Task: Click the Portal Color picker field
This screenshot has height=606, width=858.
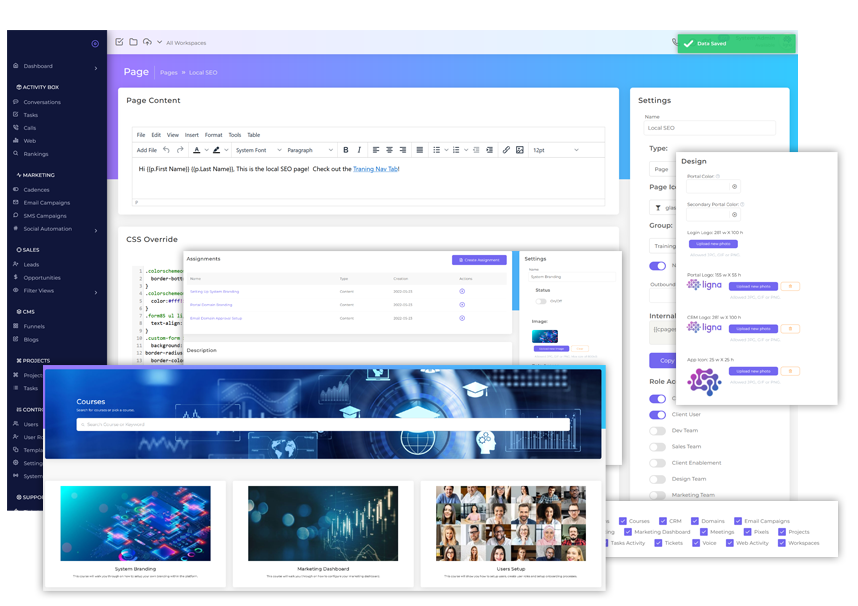Action: (x=712, y=186)
